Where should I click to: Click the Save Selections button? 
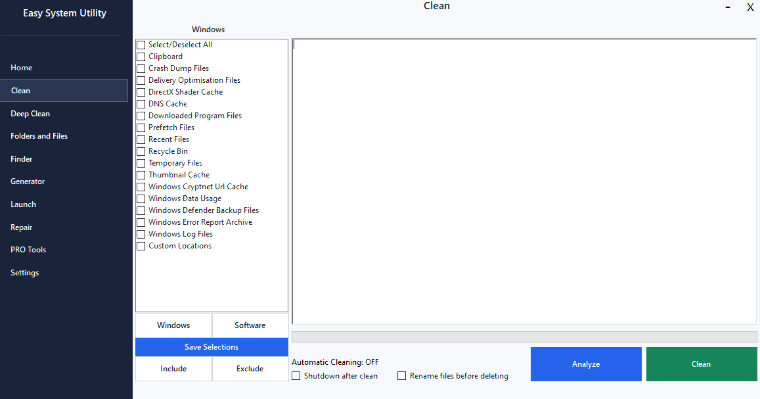(211, 347)
